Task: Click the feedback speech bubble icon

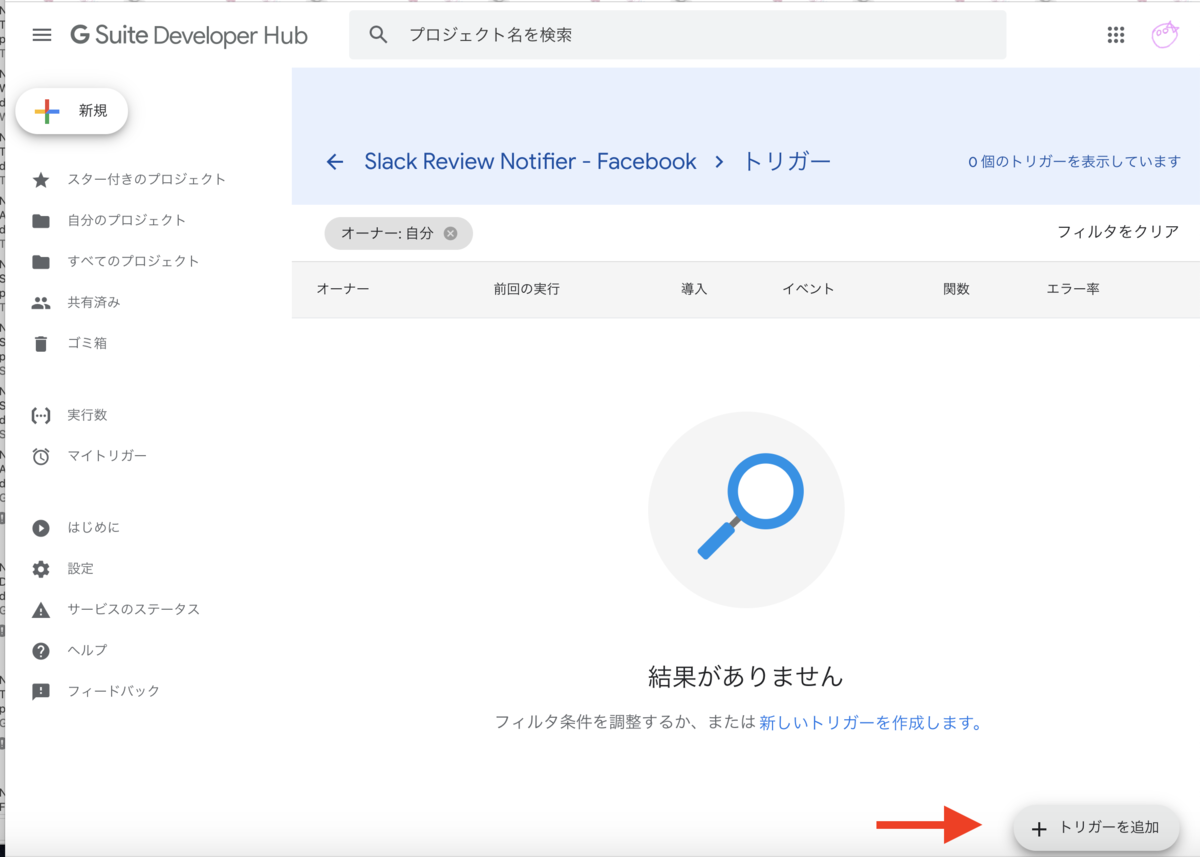Action: 41,692
